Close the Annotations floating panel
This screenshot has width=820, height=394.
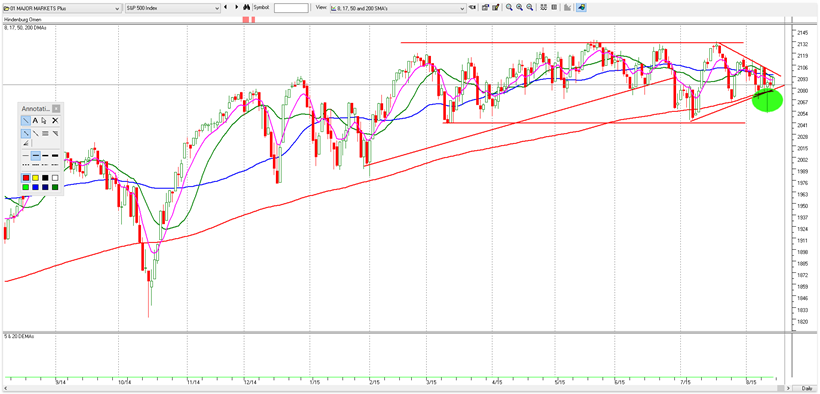click(x=56, y=109)
